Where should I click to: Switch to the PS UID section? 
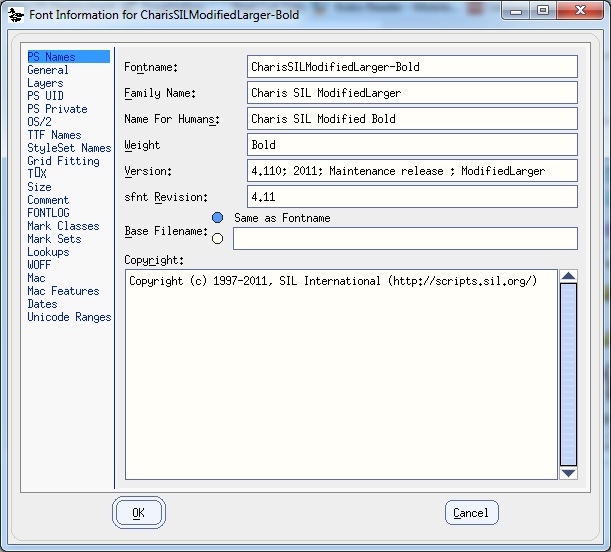pyautogui.click(x=45, y=96)
